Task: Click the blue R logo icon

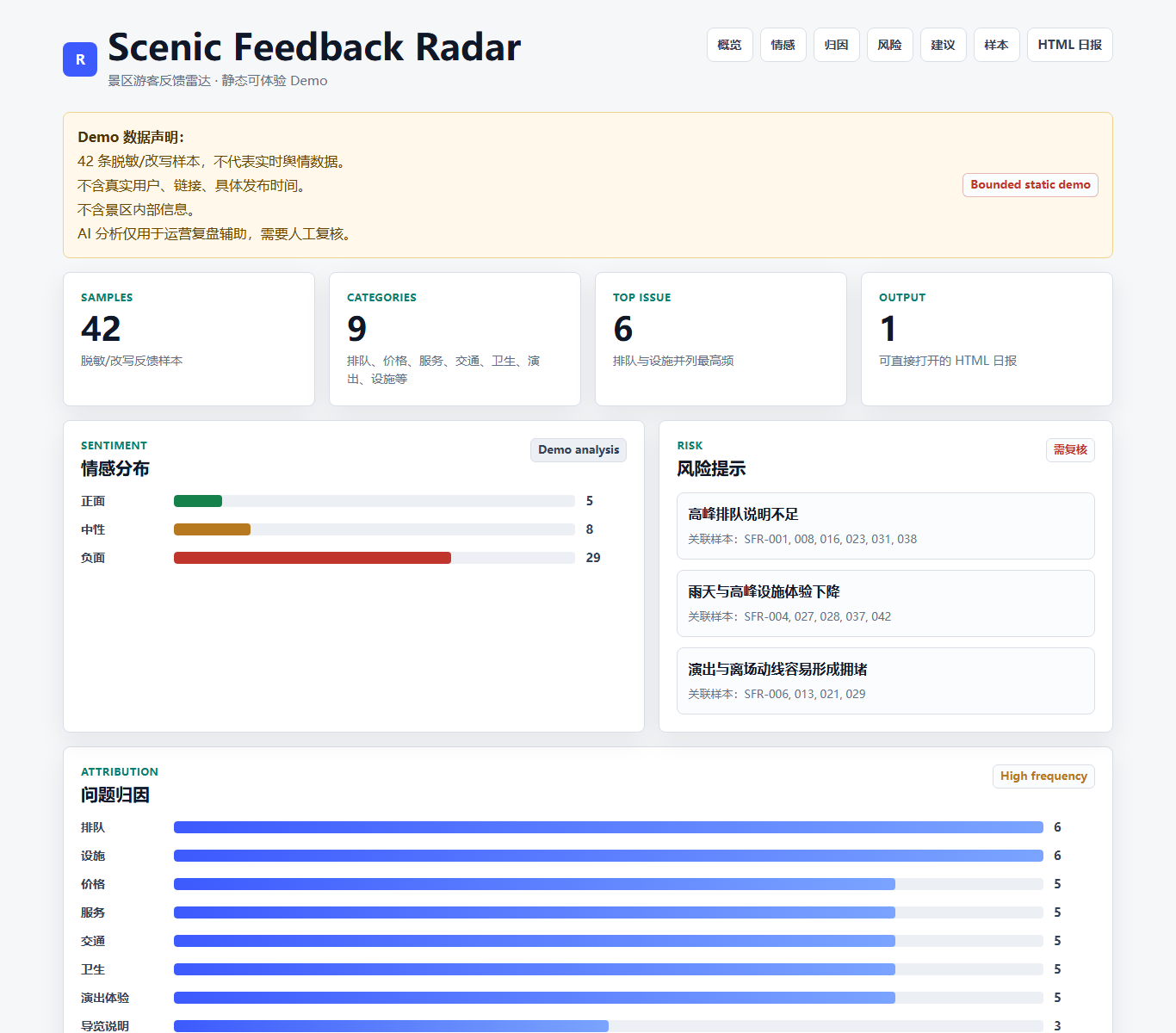Action: click(80, 59)
